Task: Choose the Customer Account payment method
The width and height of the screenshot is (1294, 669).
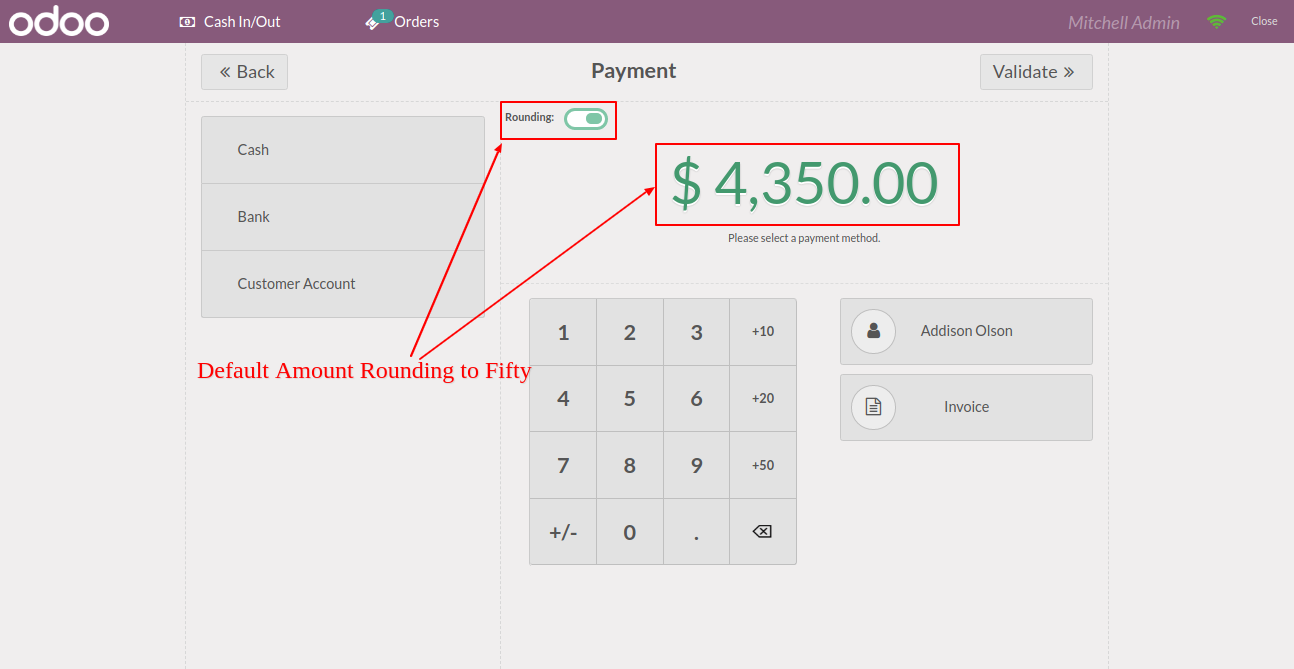Action: point(342,284)
